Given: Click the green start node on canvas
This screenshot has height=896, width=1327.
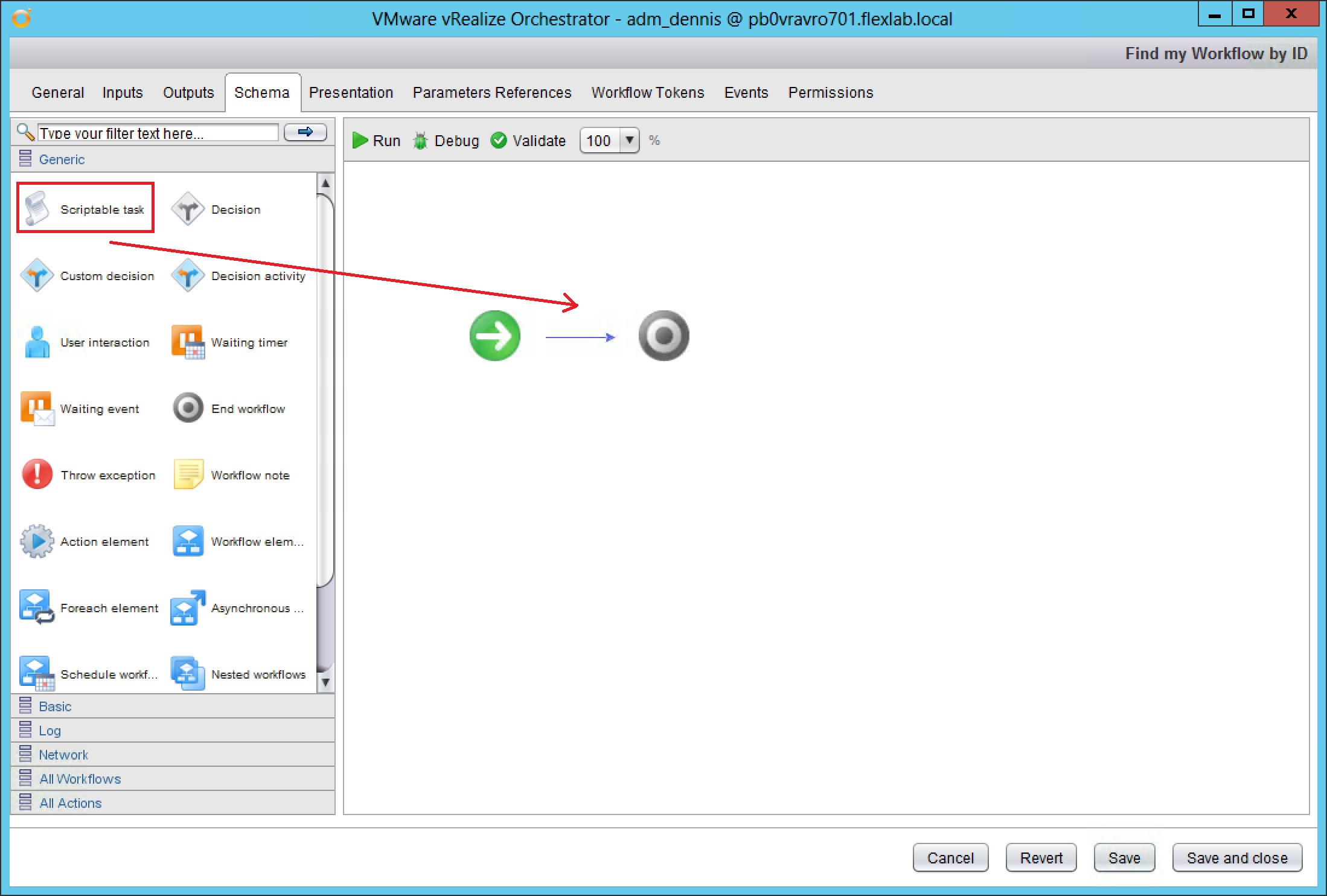Looking at the screenshot, I should tap(495, 336).
